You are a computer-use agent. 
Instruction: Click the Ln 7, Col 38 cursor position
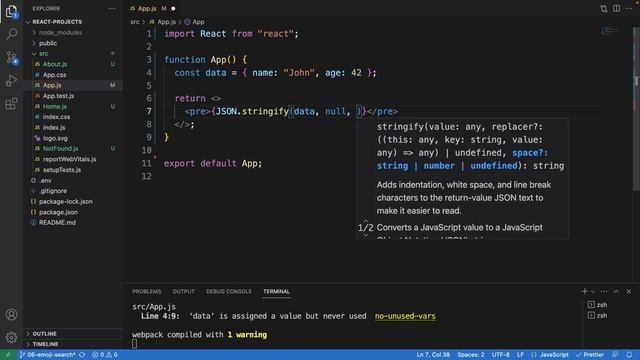433,355
